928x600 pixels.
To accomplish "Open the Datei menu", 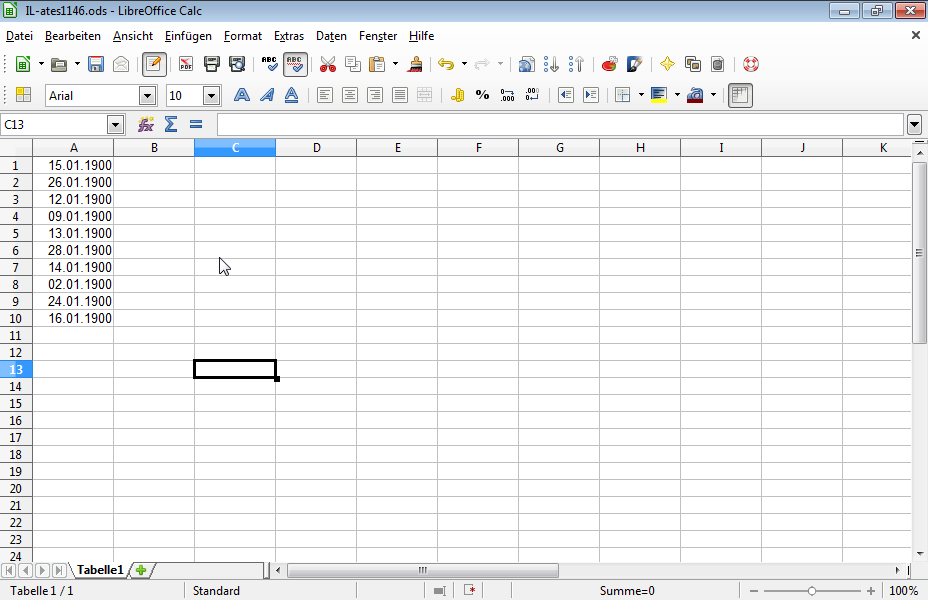I will (x=19, y=36).
